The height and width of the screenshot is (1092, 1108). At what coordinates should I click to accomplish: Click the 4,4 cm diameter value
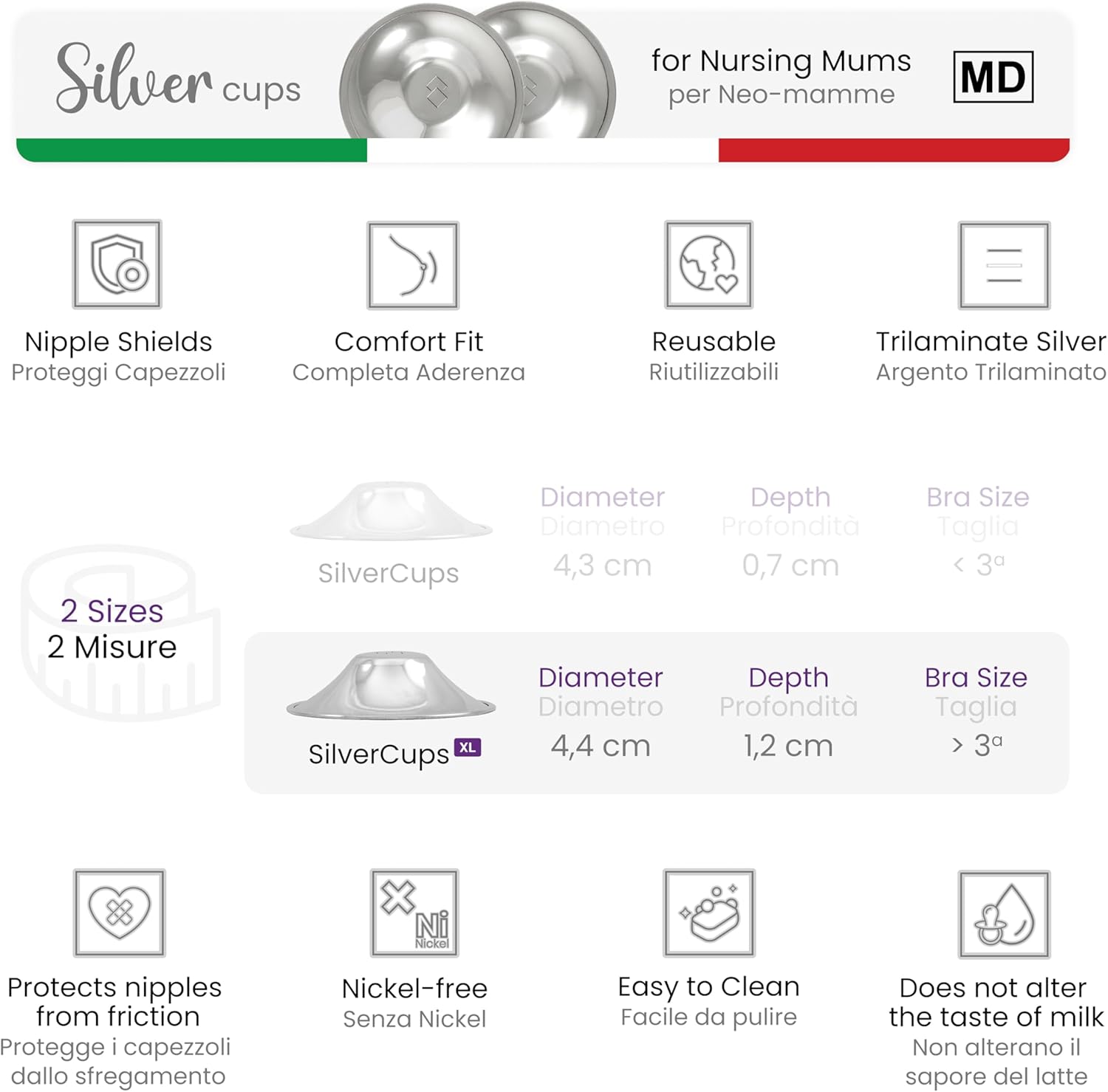tap(601, 746)
